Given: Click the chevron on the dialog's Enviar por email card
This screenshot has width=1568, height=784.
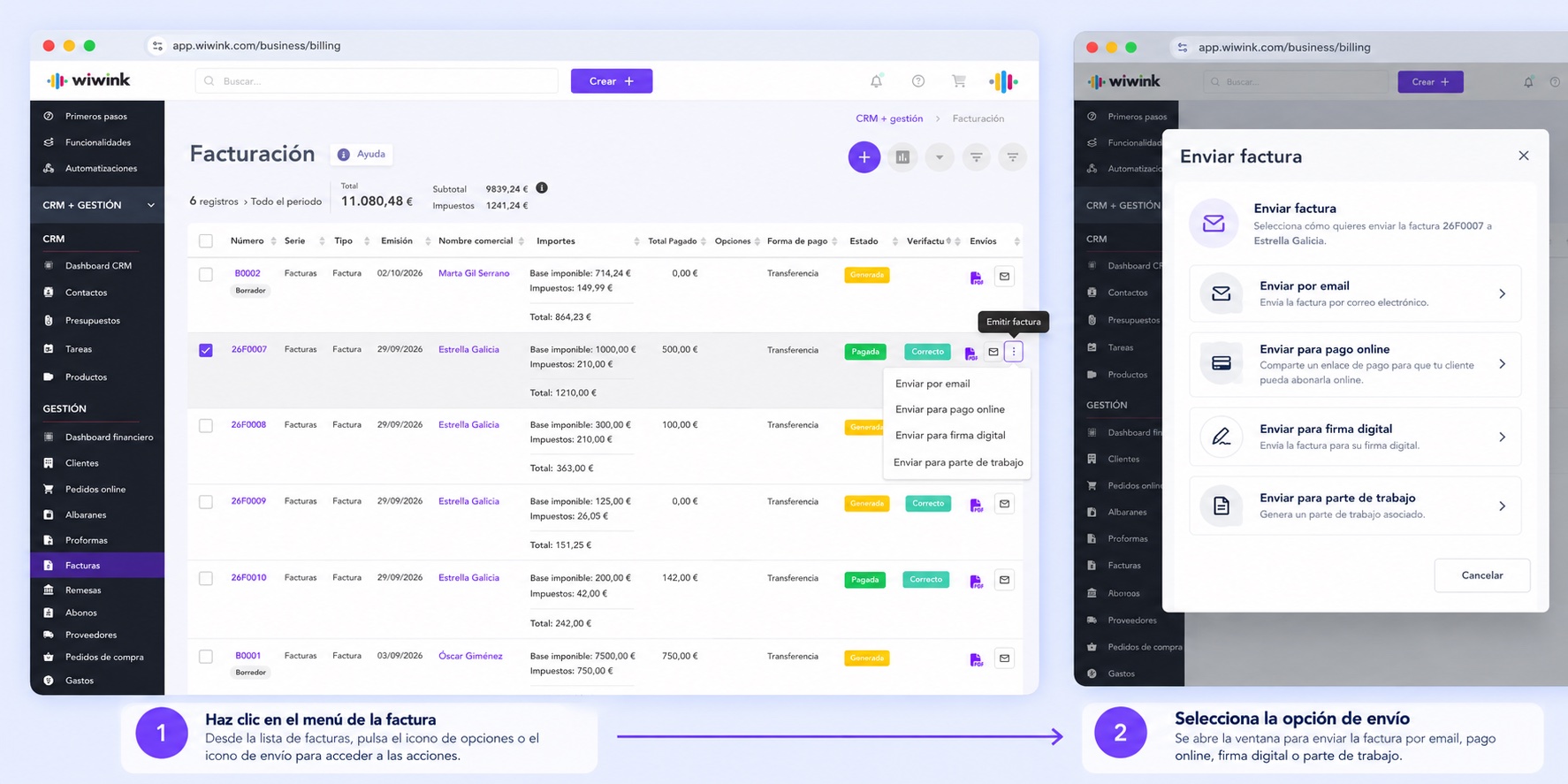Looking at the screenshot, I should (x=1502, y=293).
